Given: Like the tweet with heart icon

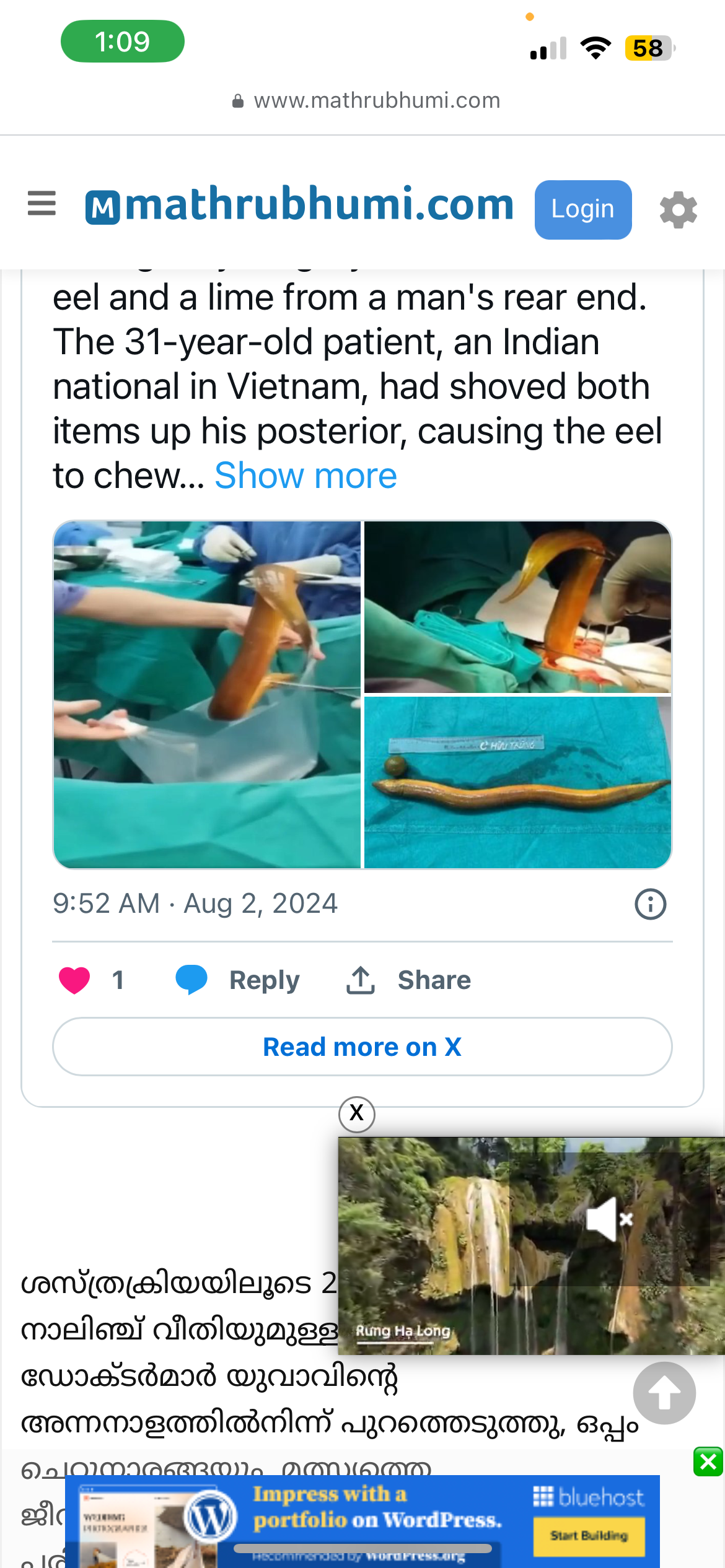Looking at the screenshot, I should (74, 980).
